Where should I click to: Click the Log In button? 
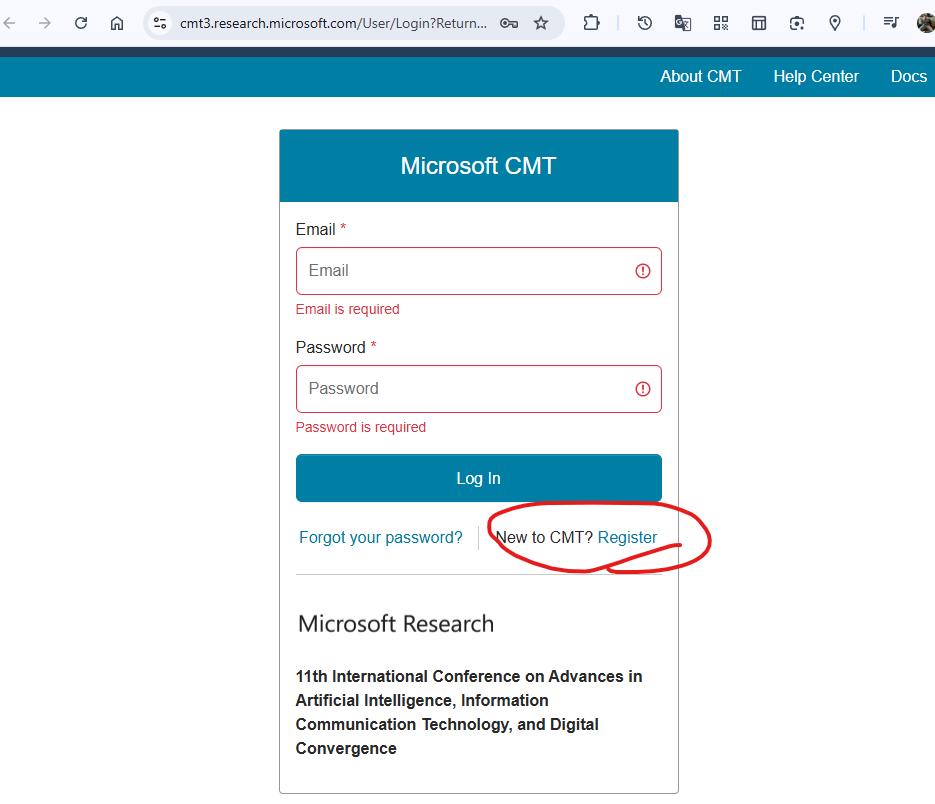(479, 478)
